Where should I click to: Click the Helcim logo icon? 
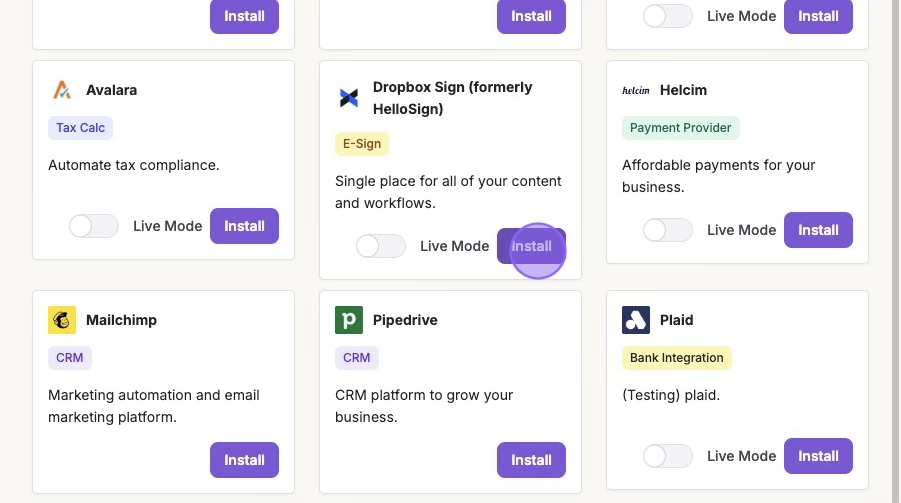click(x=636, y=90)
